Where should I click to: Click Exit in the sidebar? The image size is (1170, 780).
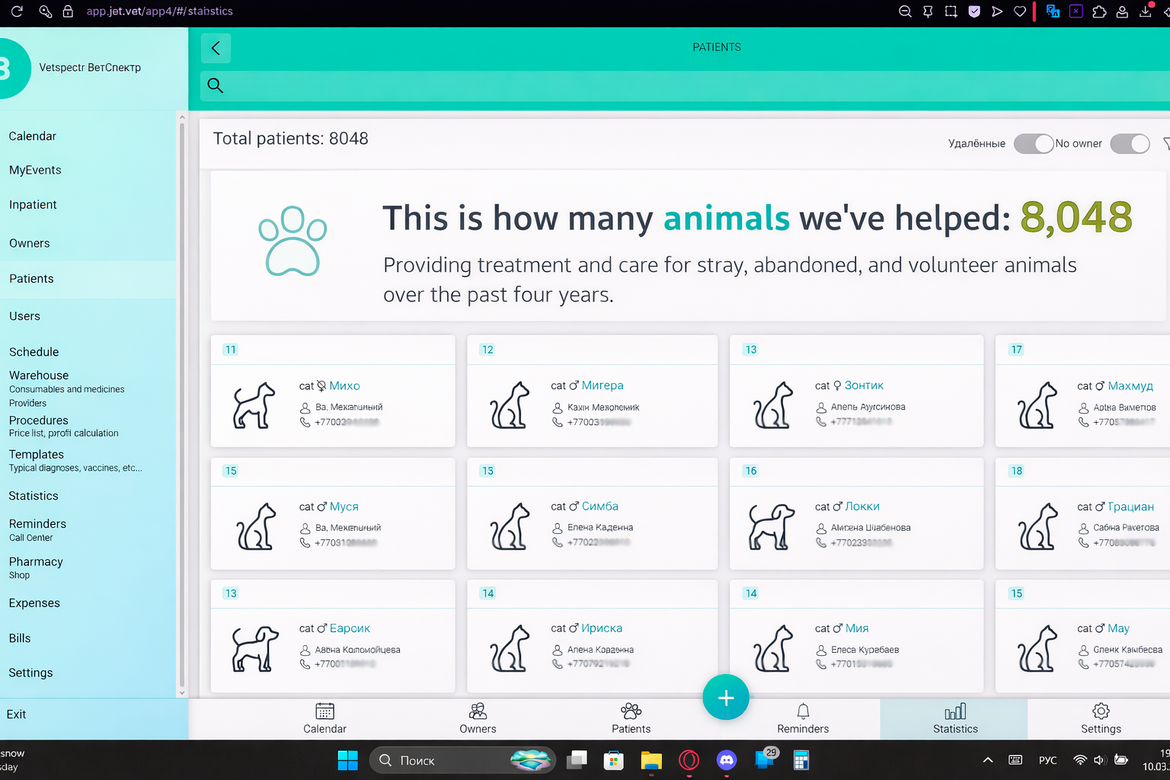click(x=17, y=714)
